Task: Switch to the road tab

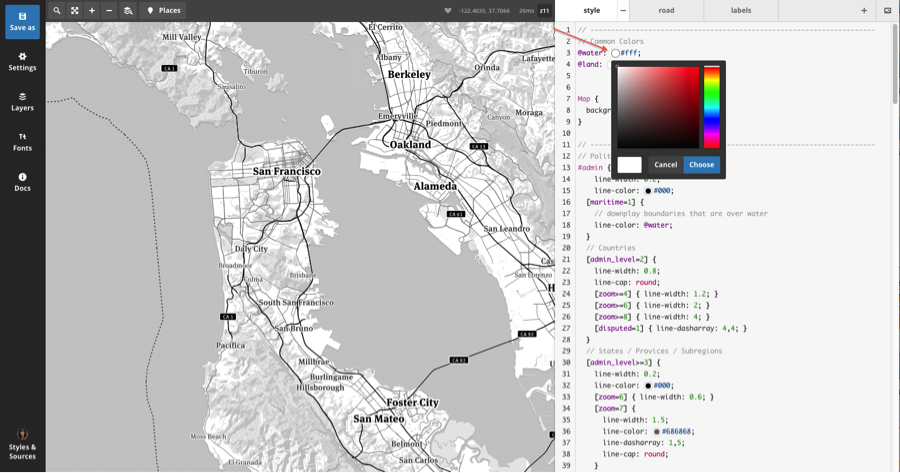Action: (x=666, y=11)
